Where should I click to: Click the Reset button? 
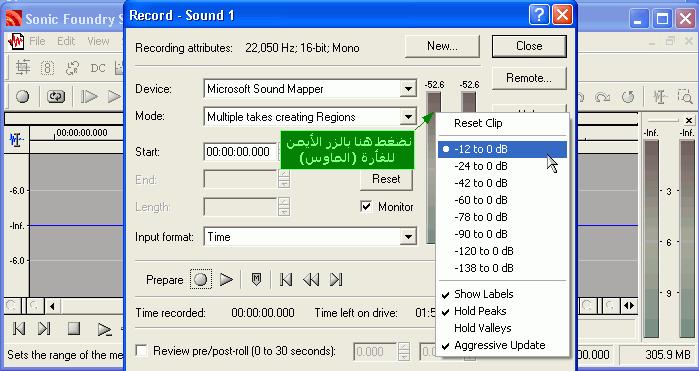point(386,179)
